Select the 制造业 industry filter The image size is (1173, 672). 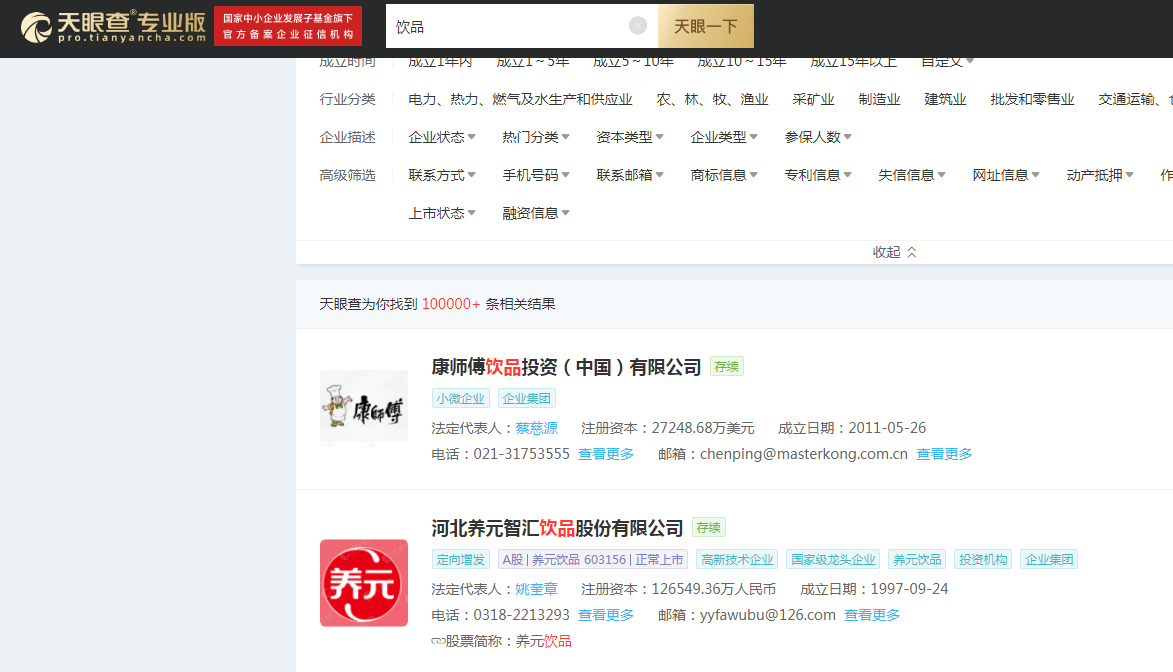pos(879,100)
